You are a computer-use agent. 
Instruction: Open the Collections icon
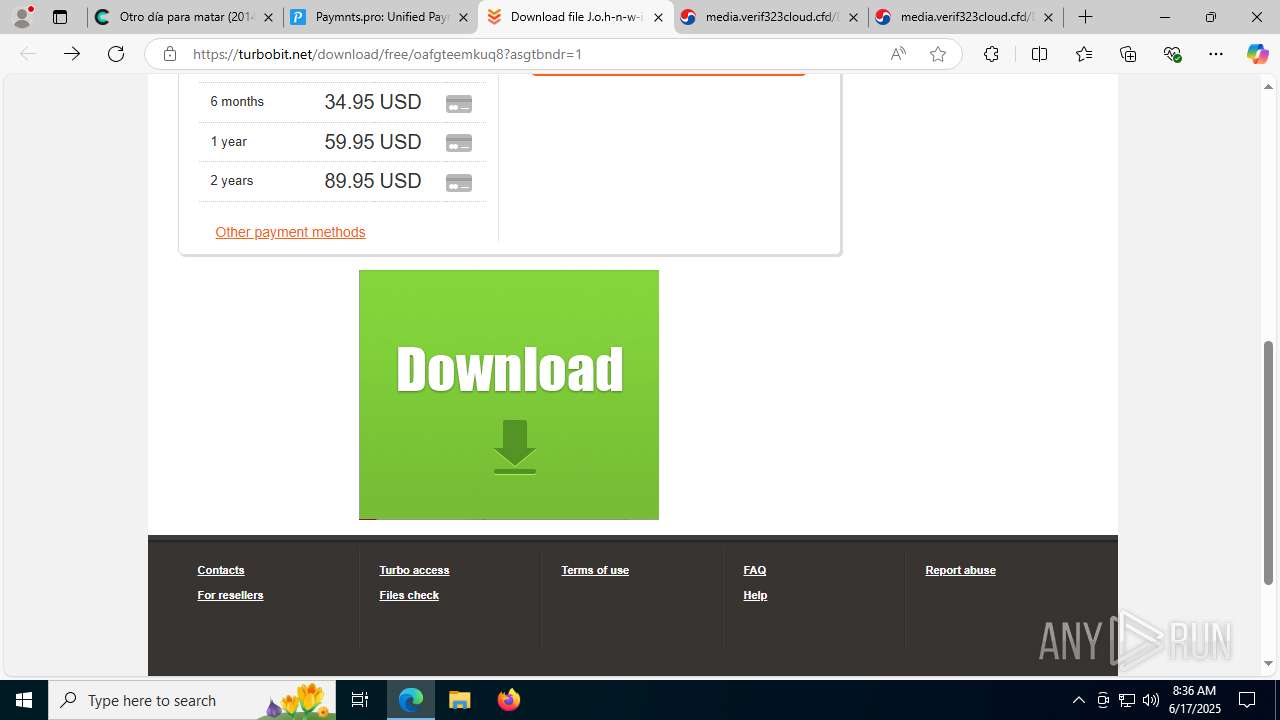[x=1128, y=54]
